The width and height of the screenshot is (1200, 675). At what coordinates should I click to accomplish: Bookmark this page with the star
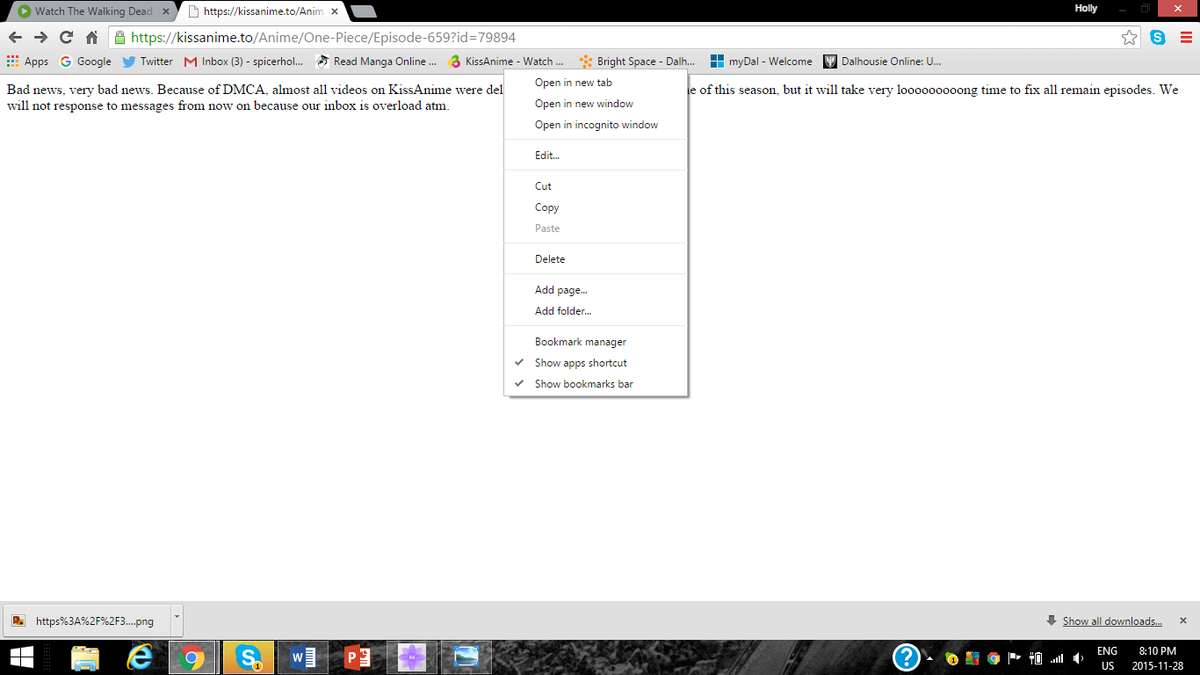coord(1129,38)
